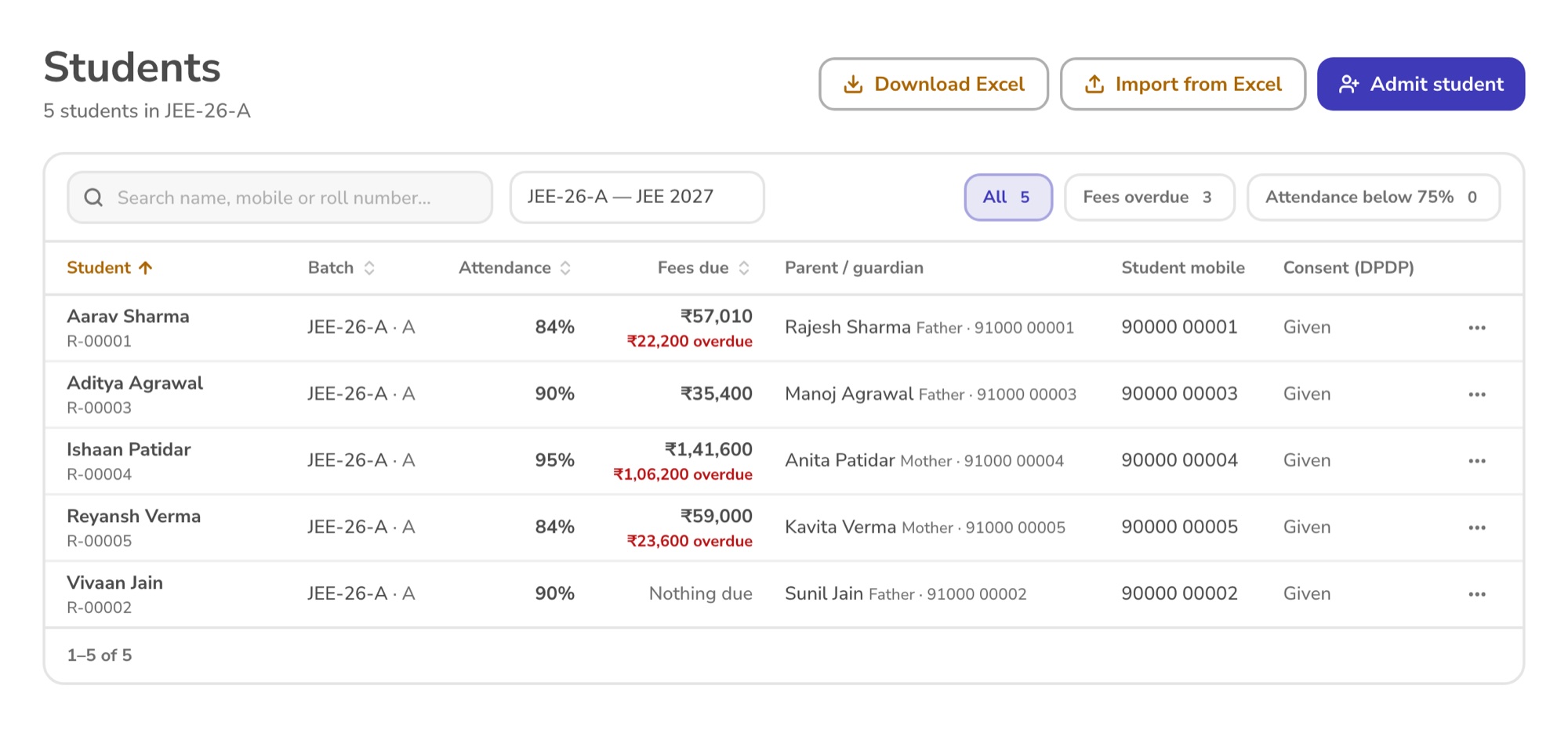This screenshot has width=1568, height=729.
Task: Click student name Vivaan Jain
Action: (114, 582)
